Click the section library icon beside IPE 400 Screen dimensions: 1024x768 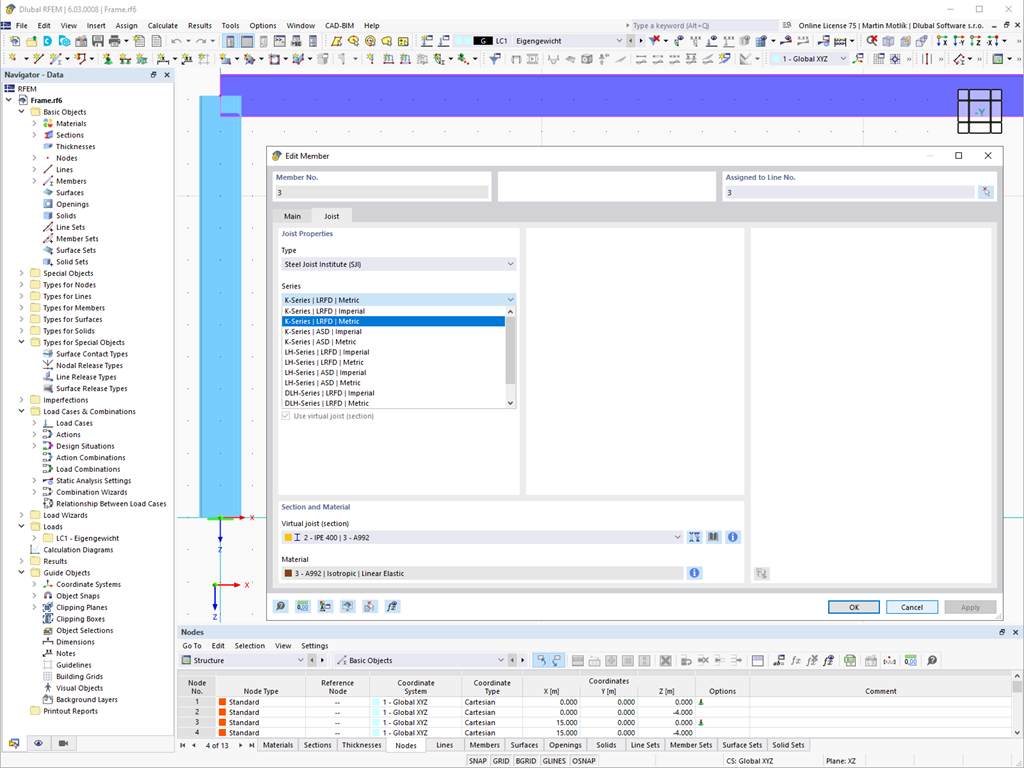pos(713,537)
